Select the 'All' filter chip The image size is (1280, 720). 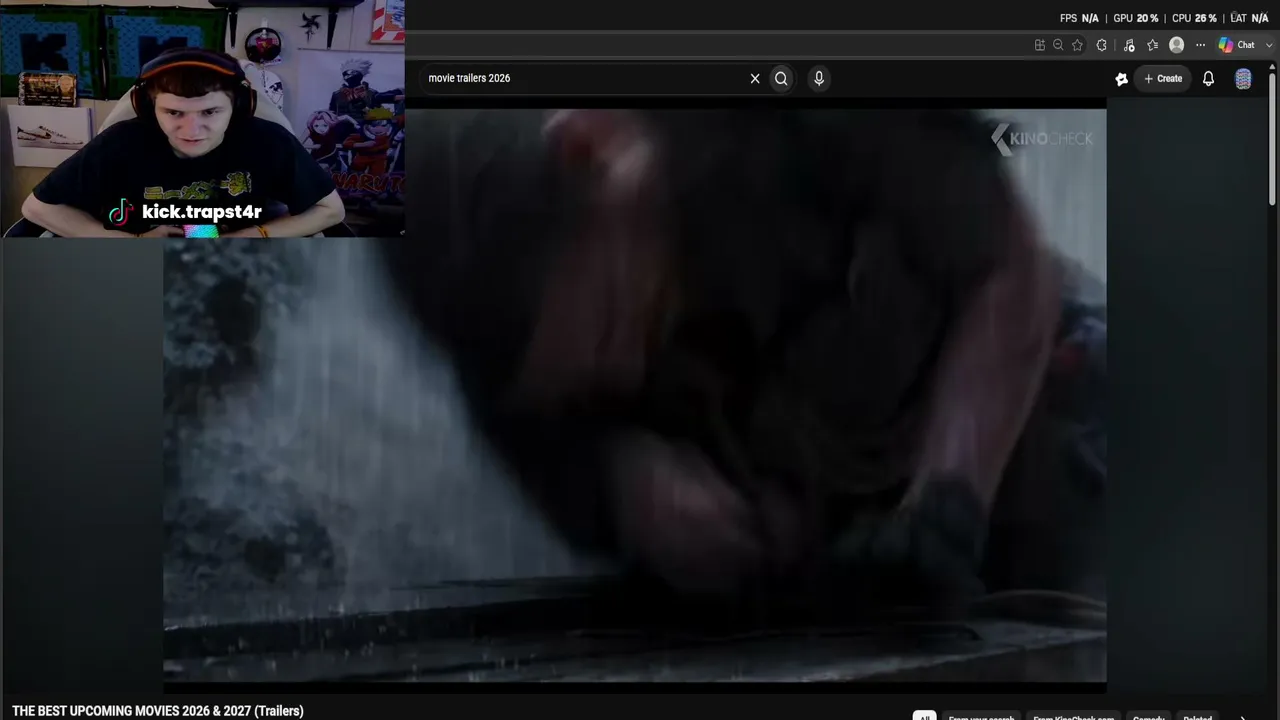pos(924,717)
